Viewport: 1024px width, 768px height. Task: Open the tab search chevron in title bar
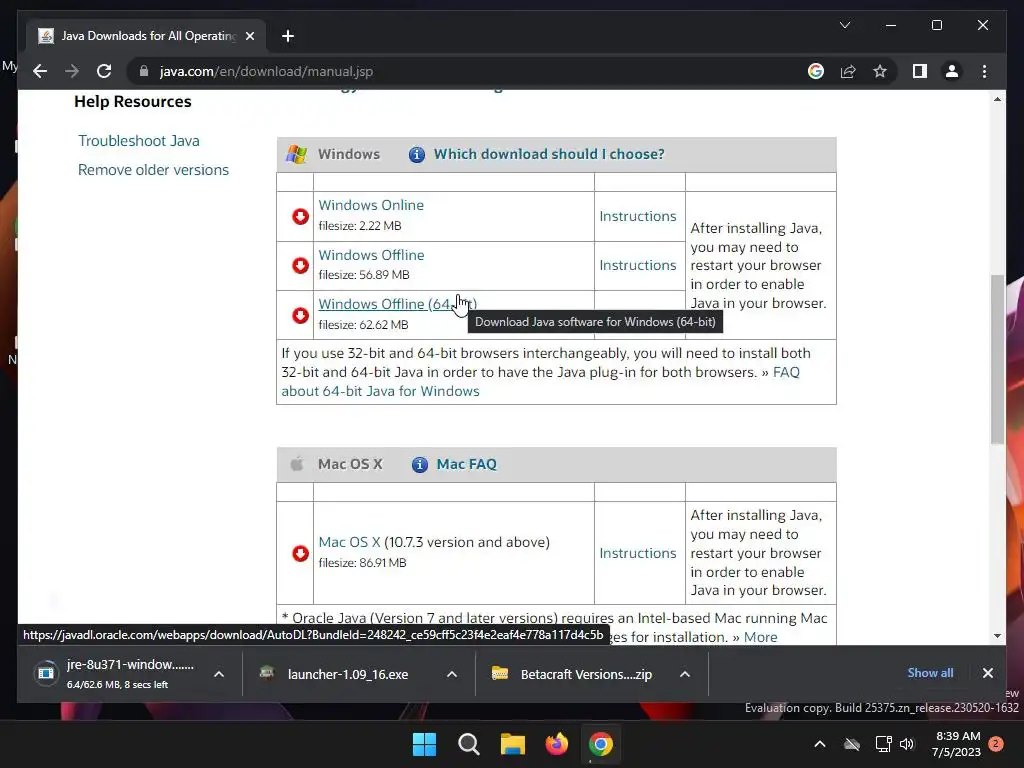coord(845,25)
